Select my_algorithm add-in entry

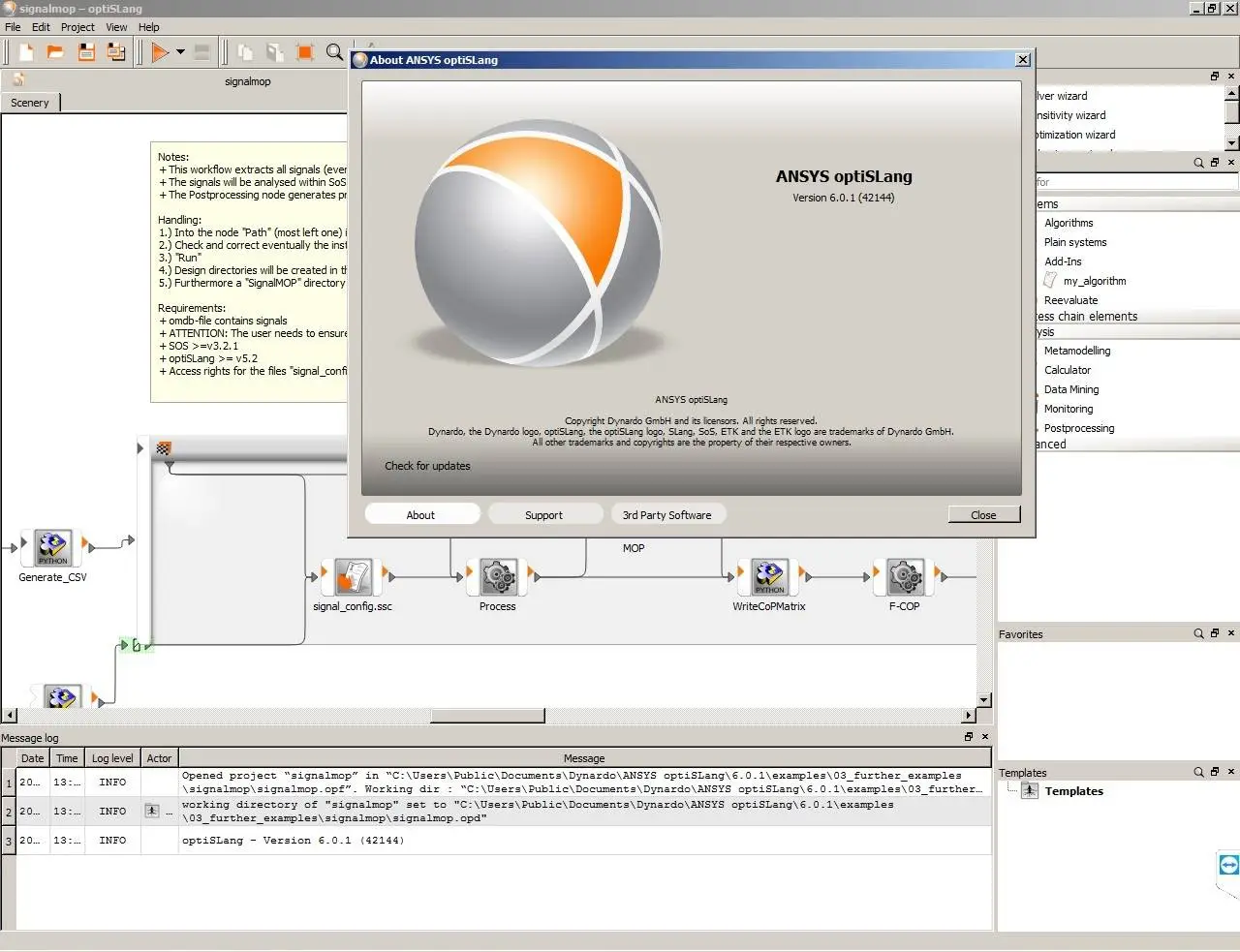pyautogui.click(x=1095, y=281)
